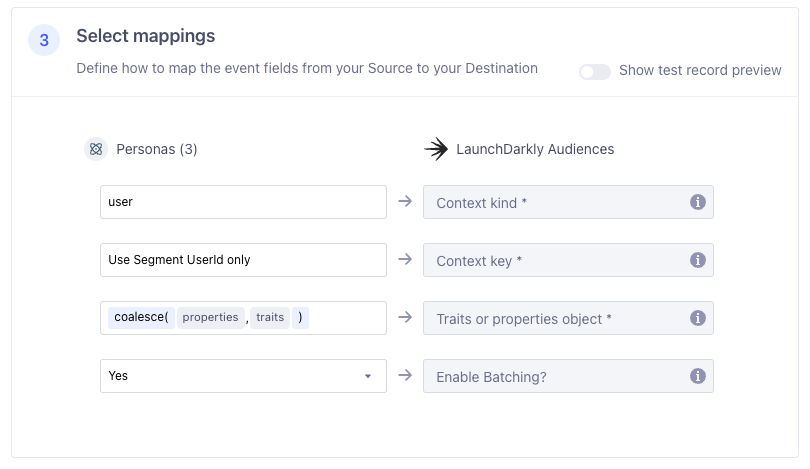Click the arrow next to Context kind
The height and width of the screenshot is (469, 810).
pos(405,201)
